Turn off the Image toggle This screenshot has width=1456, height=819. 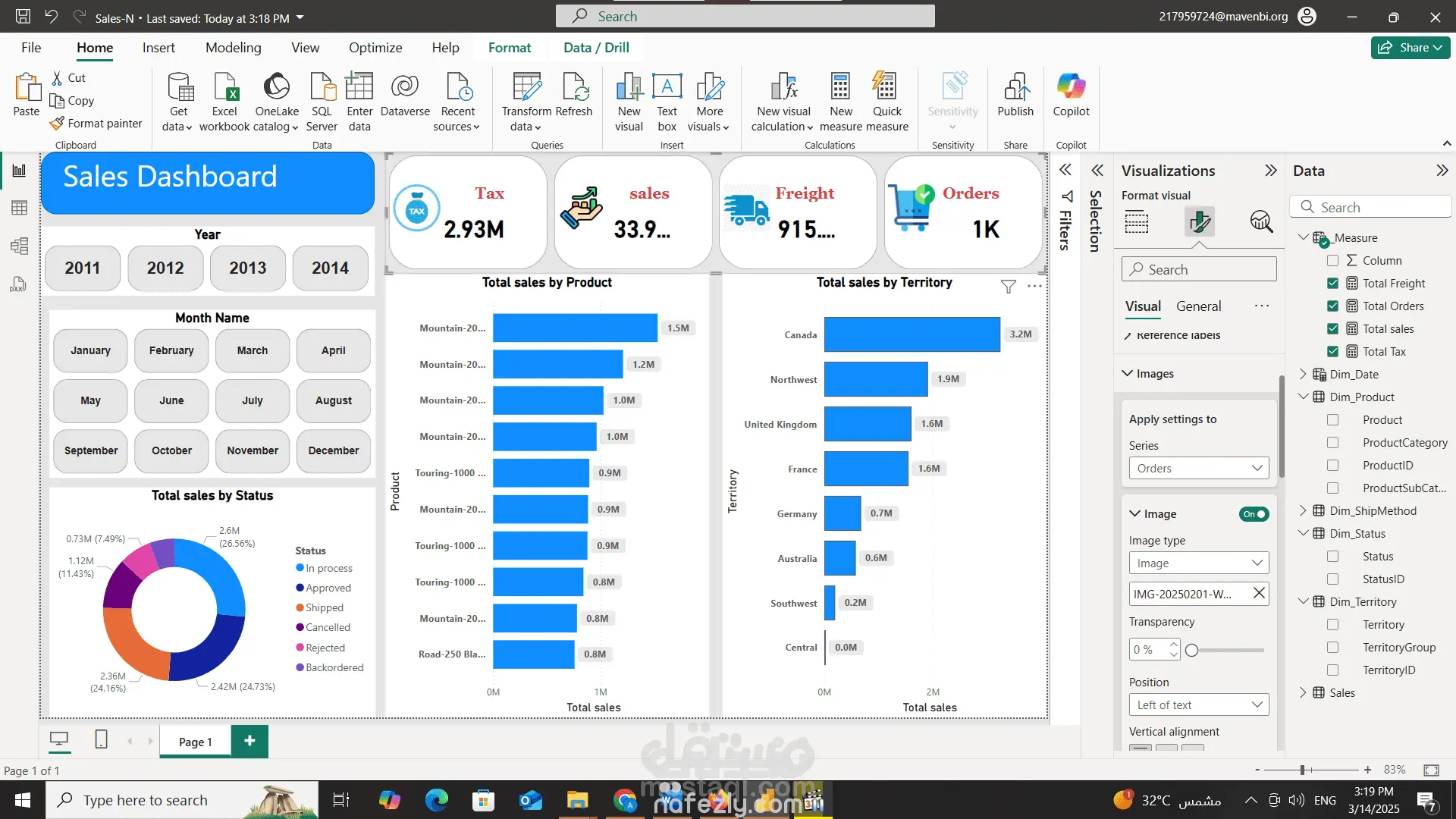pyautogui.click(x=1254, y=514)
